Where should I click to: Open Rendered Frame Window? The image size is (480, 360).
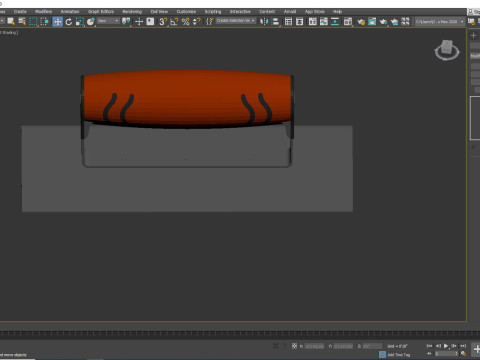point(372,22)
